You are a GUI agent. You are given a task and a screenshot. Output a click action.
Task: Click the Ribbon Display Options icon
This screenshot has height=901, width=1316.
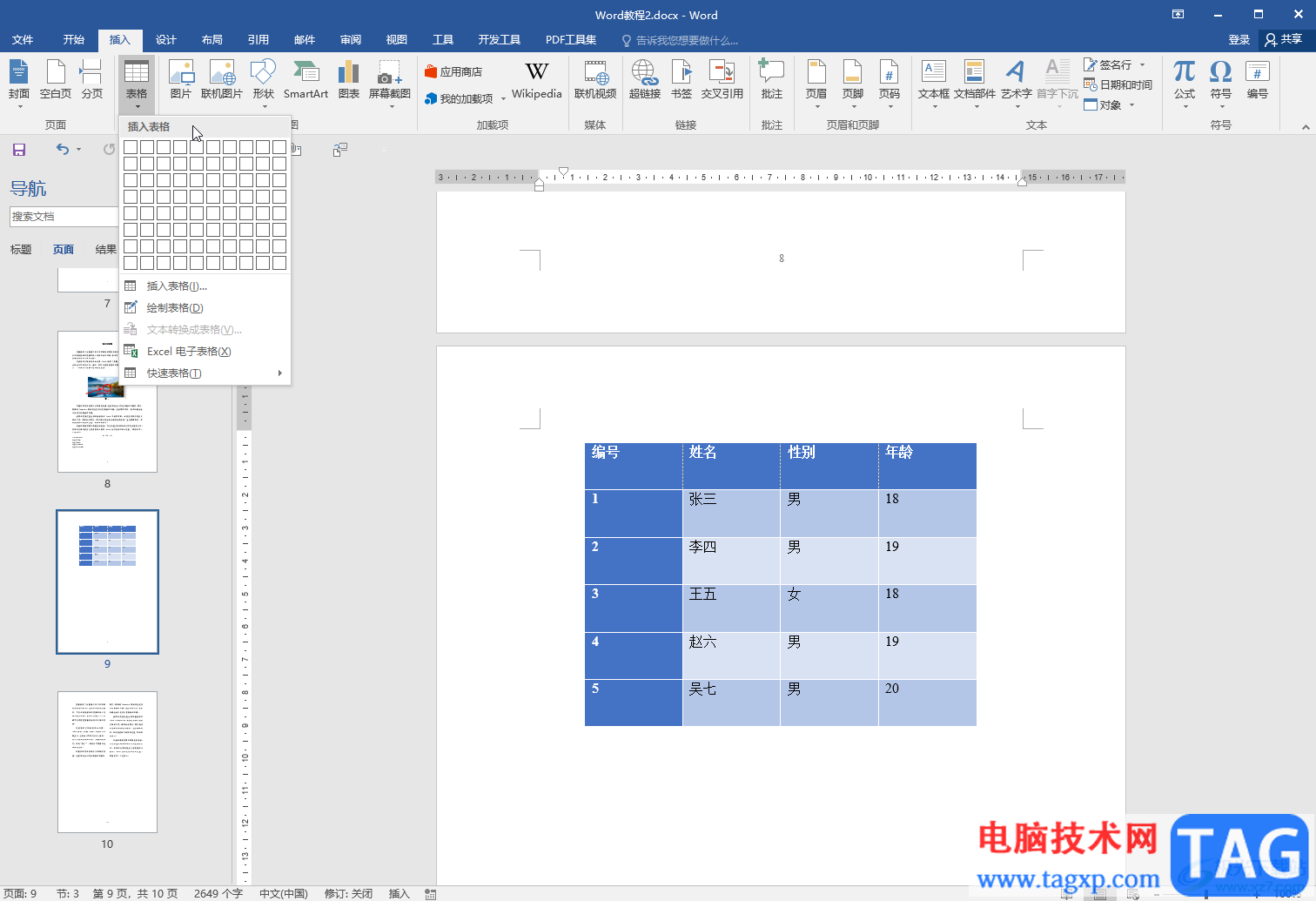point(1178,15)
